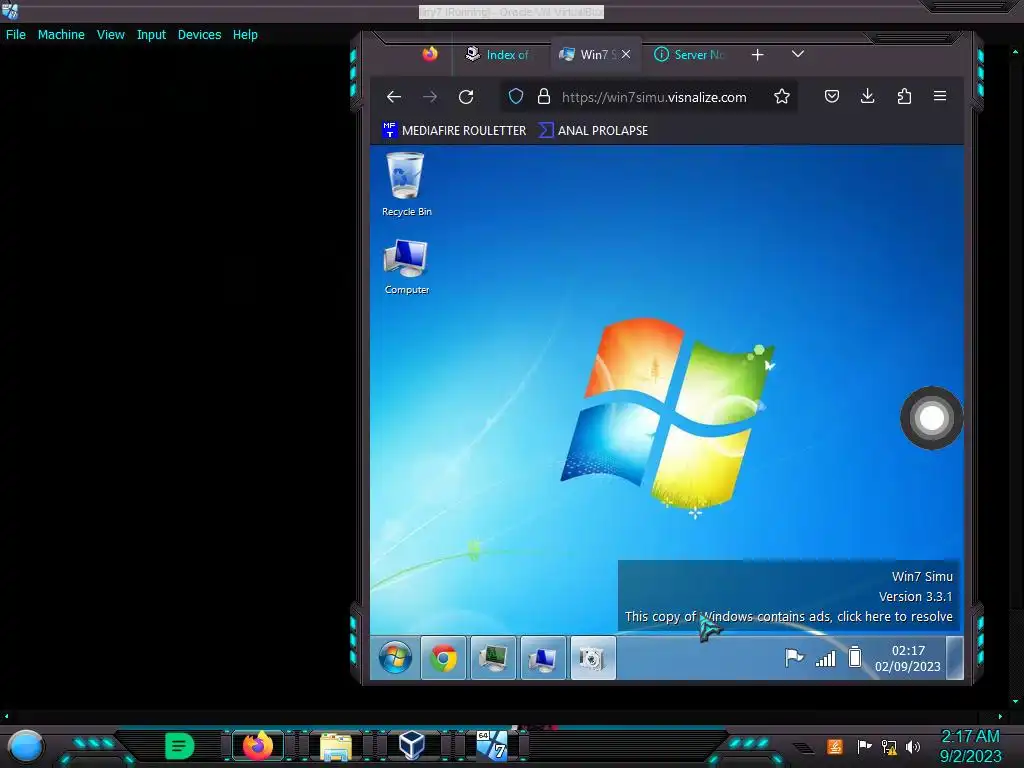The width and height of the screenshot is (1024, 768).
Task: Open the host Action Center flag
Action: pyautogui.click(x=864, y=746)
